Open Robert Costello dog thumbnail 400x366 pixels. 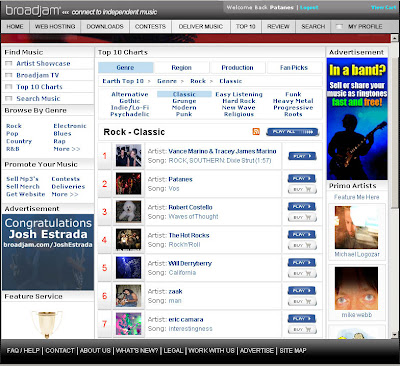(x=128, y=211)
